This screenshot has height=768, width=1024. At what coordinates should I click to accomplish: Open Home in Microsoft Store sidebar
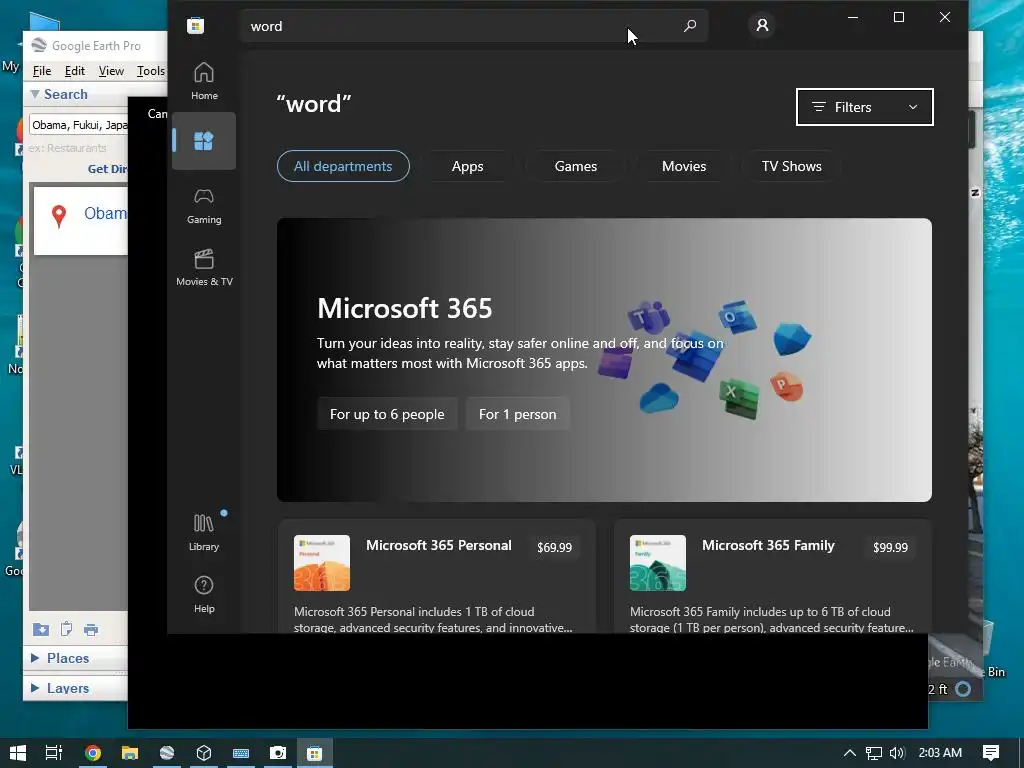[x=204, y=81]
